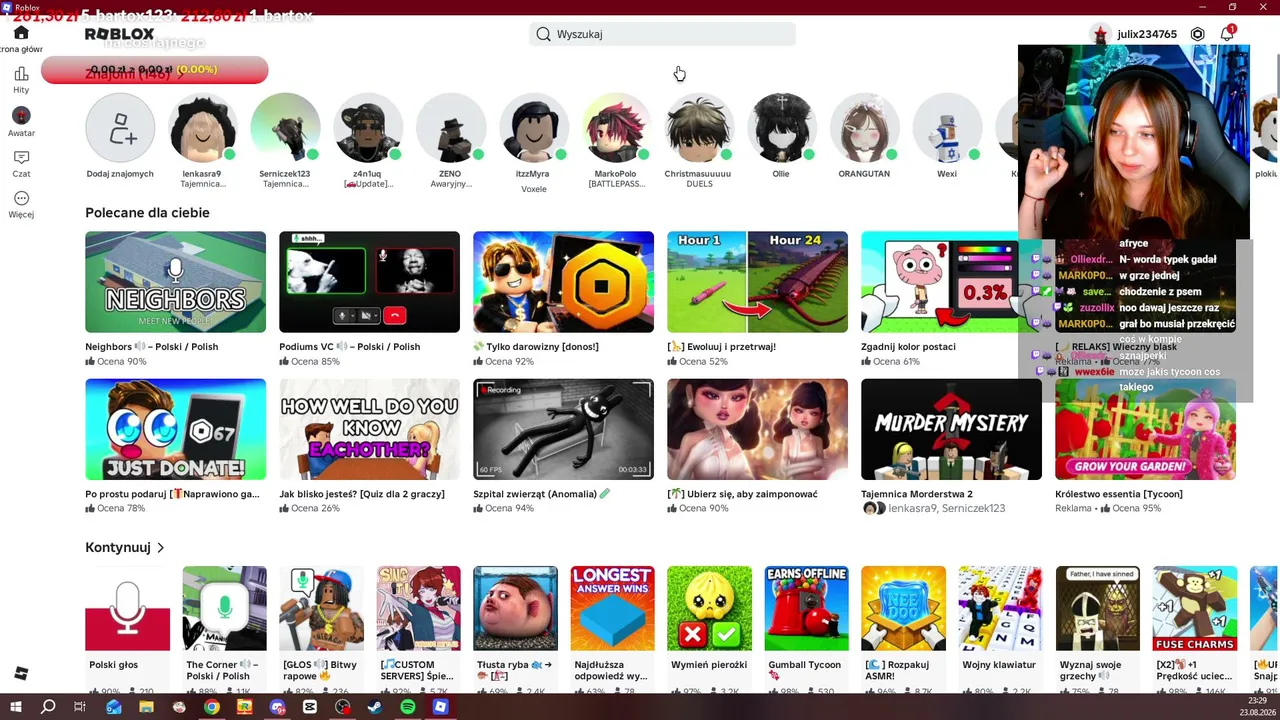
Task: Expand the Kontynuuj section arrow
Action: [160, 548]
